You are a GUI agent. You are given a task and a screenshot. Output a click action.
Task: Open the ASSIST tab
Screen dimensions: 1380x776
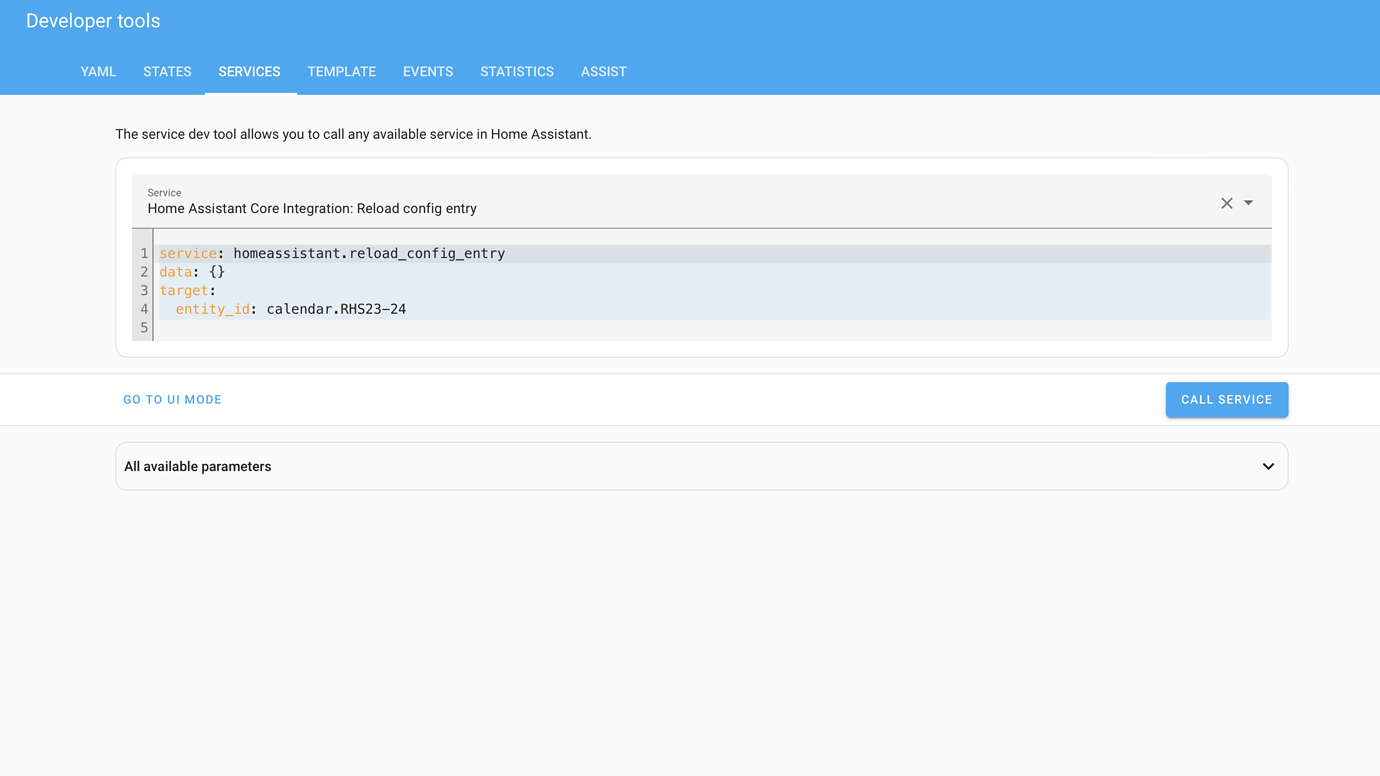(603, 71)
